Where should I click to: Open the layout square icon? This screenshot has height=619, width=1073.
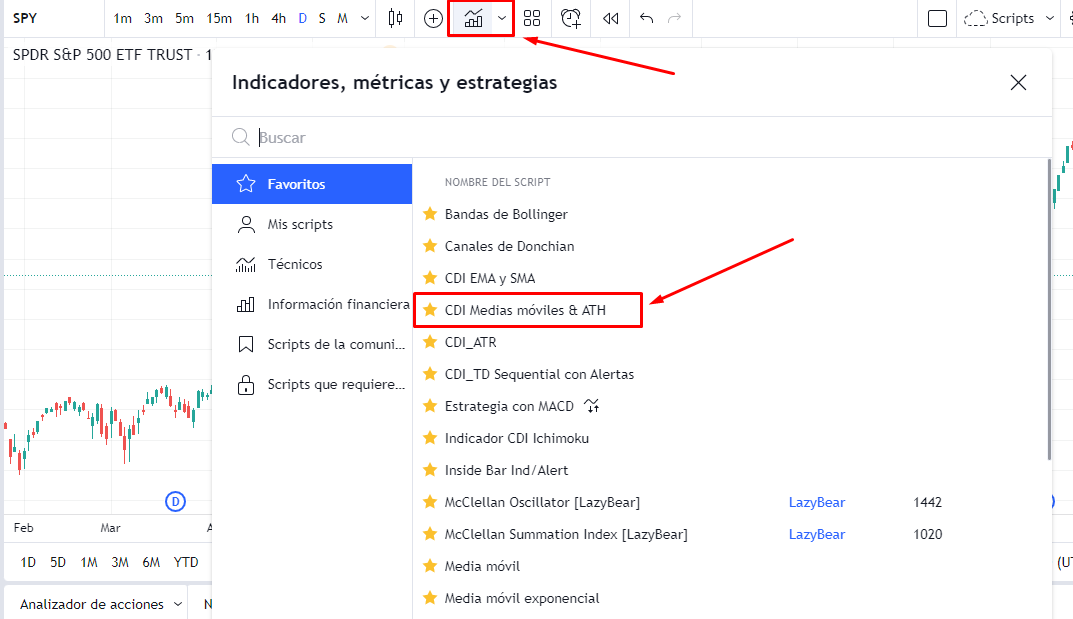[x=938, y=18]
